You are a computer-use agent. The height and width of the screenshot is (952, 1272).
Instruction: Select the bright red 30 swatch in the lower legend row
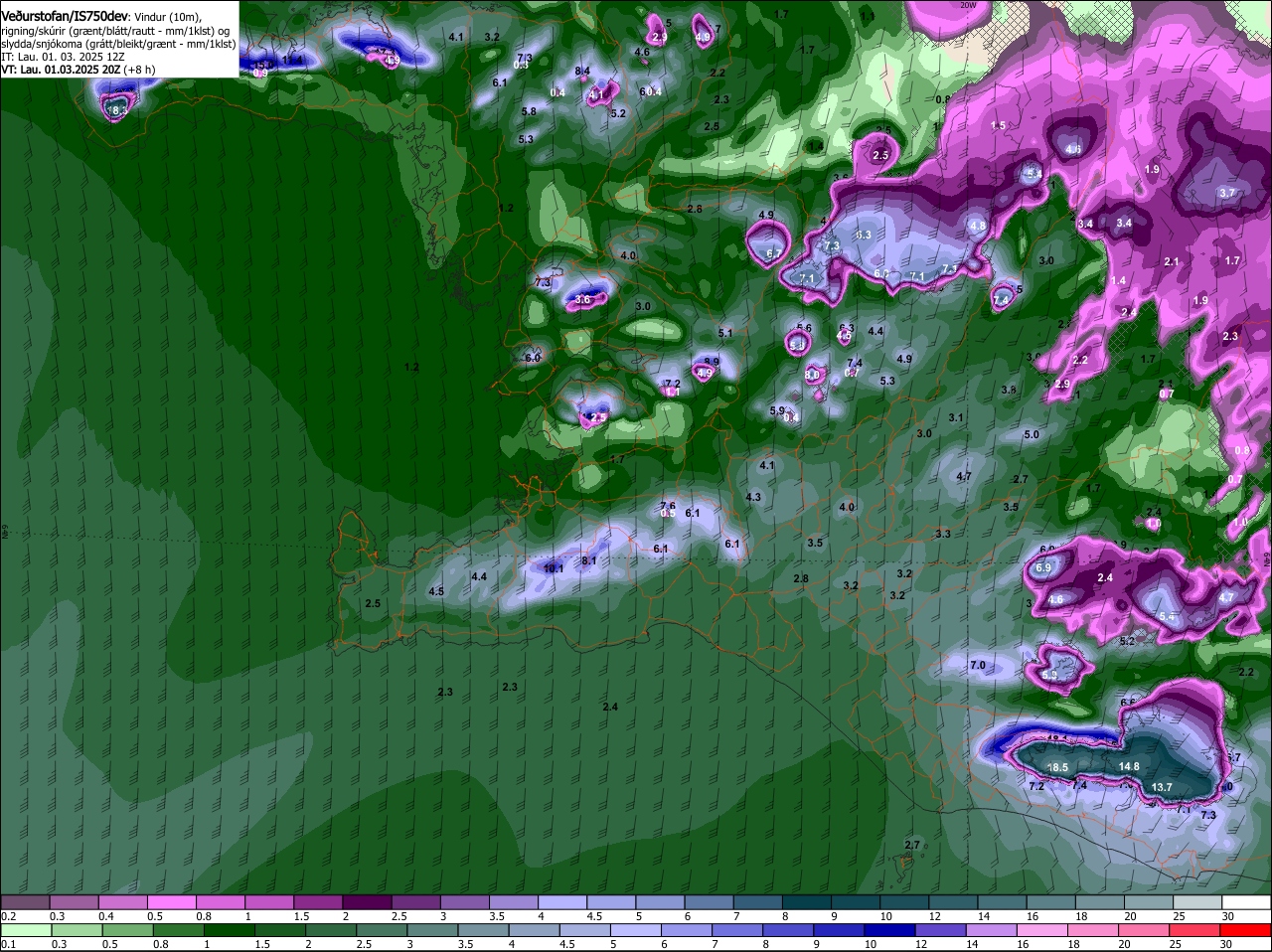pyautogui.click(x=1246, y=931)
